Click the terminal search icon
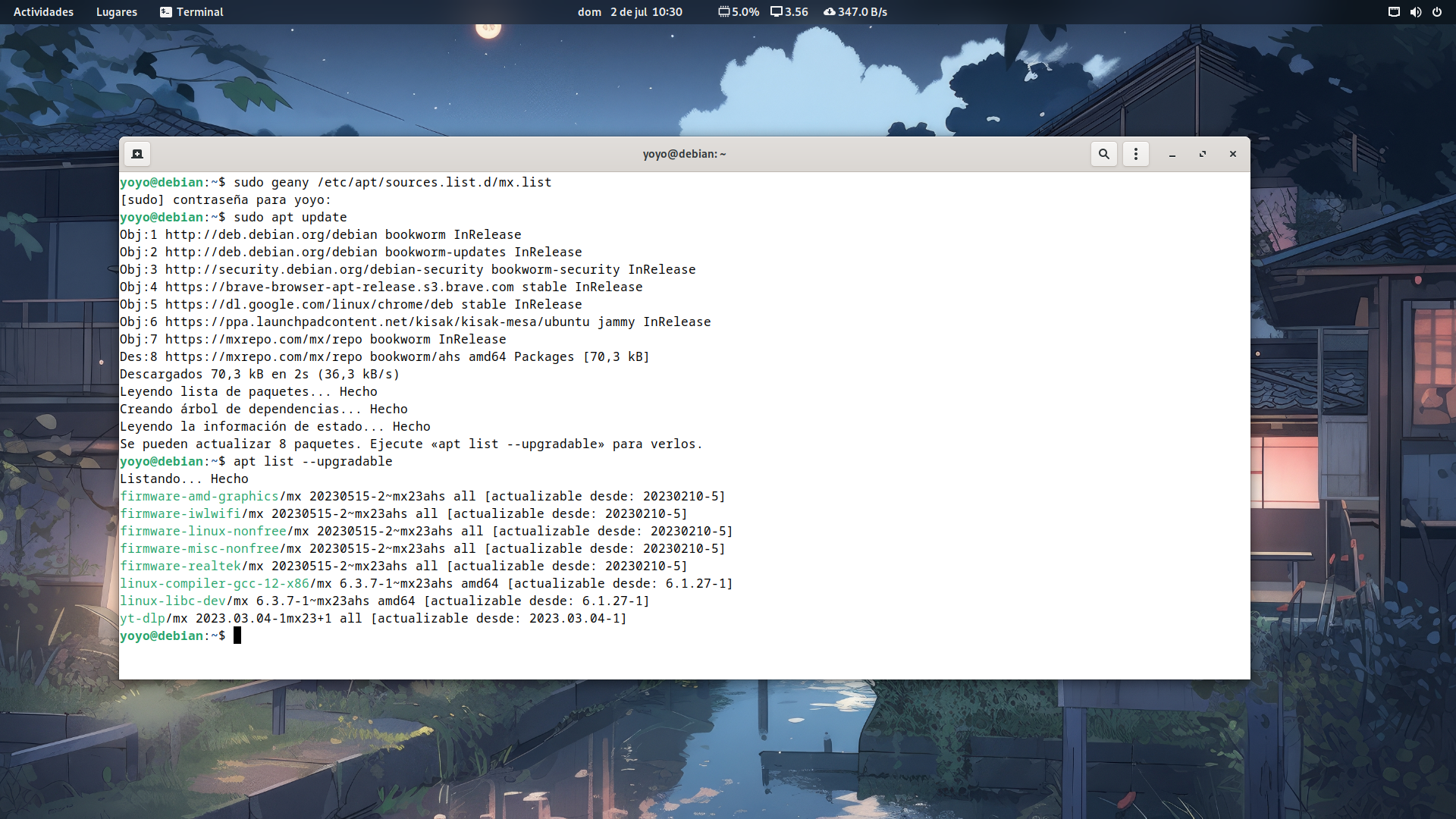 click(x=1104, y=154)
